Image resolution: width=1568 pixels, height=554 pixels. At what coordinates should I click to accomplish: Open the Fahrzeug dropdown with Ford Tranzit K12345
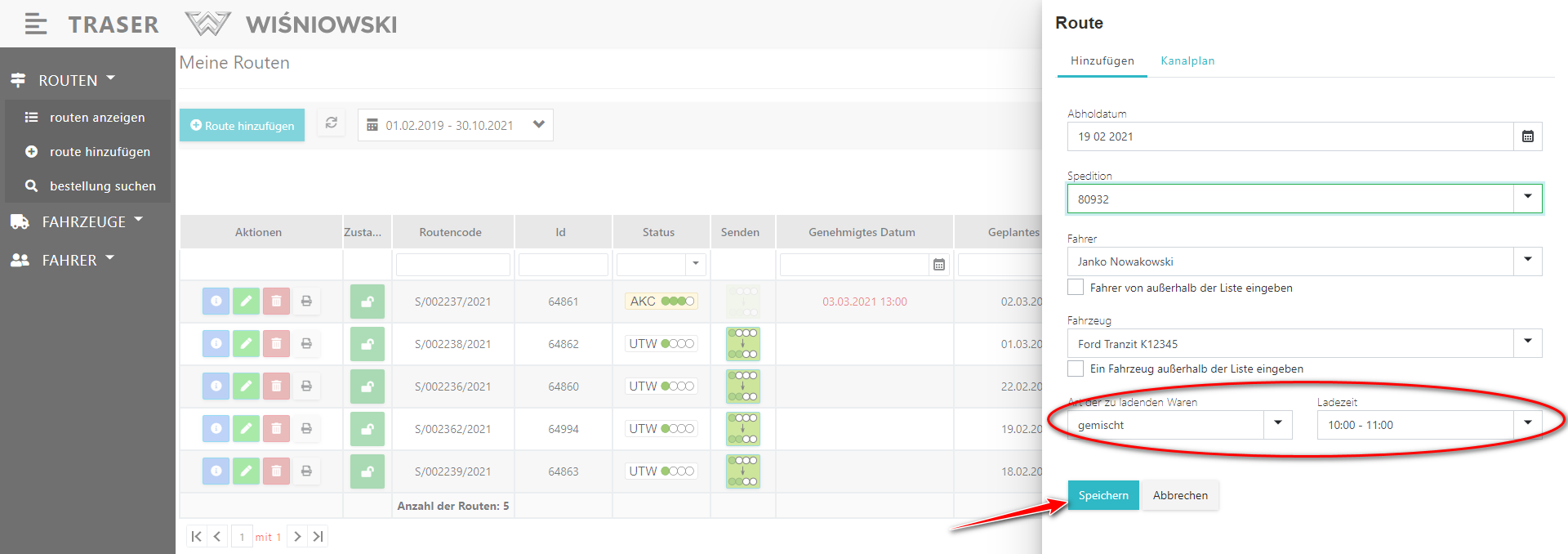(1527, 342)
